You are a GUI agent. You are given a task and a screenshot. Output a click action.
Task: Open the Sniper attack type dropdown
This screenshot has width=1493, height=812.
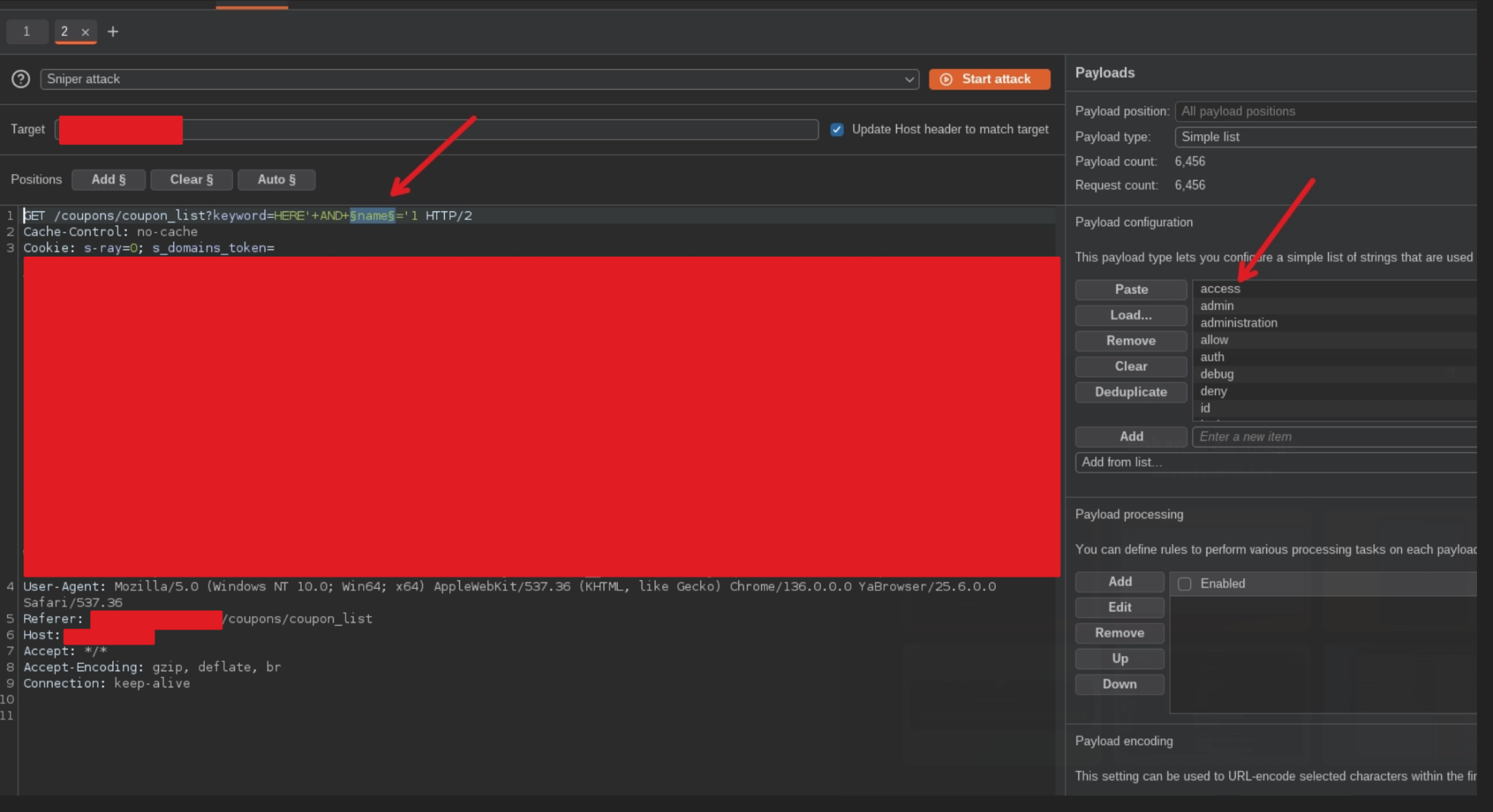pyautogui.click(x=479, y=79)
